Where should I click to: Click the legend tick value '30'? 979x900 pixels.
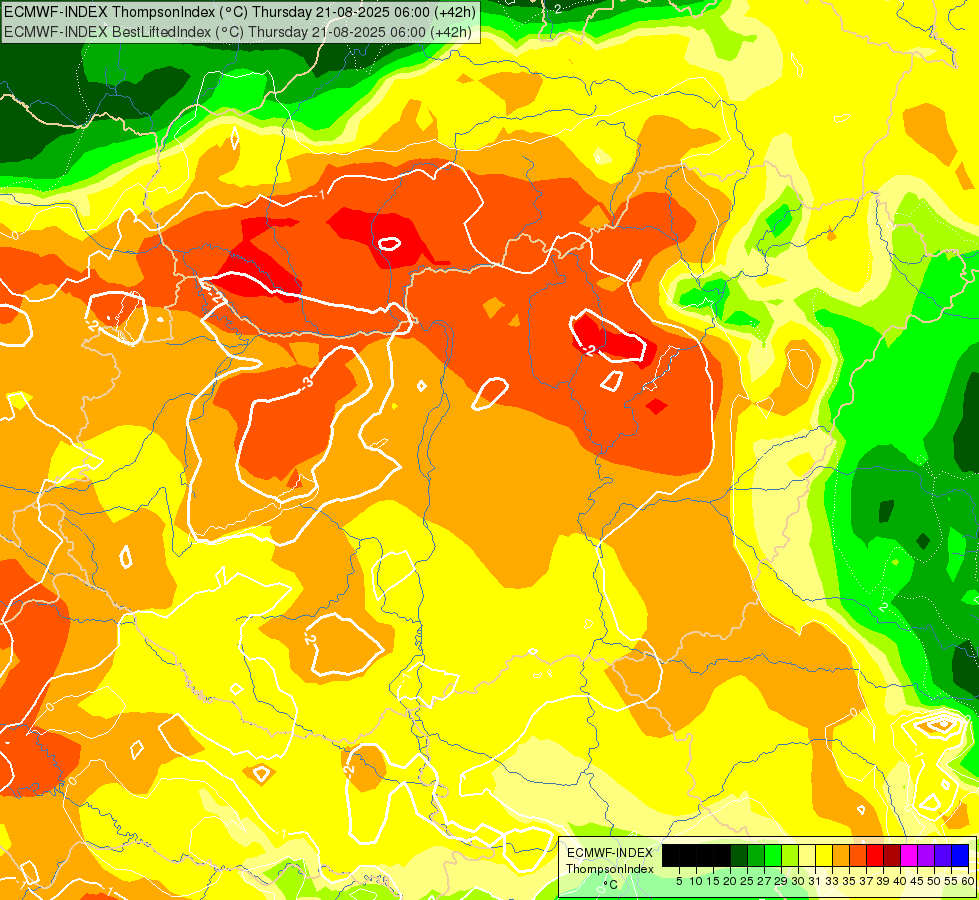pyautogui.click(x=798, y=881)
